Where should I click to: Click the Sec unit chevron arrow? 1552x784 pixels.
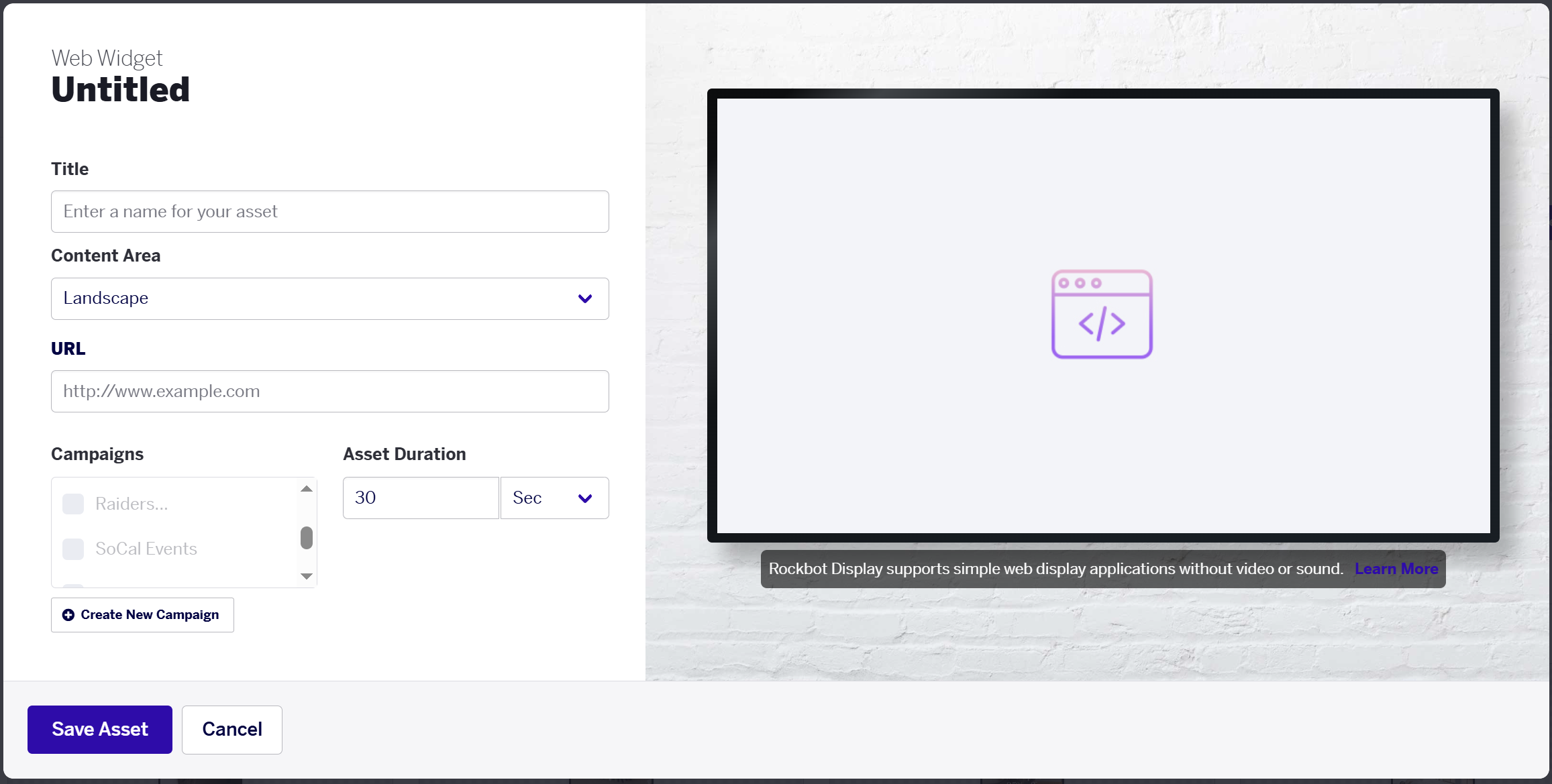pyautogui.click(x=585, y=498)
